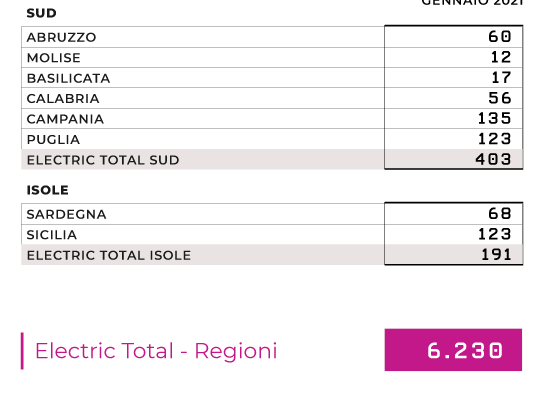Select the BASILICATA row label
Screen dimensions: 545x400
pos(68,78)
